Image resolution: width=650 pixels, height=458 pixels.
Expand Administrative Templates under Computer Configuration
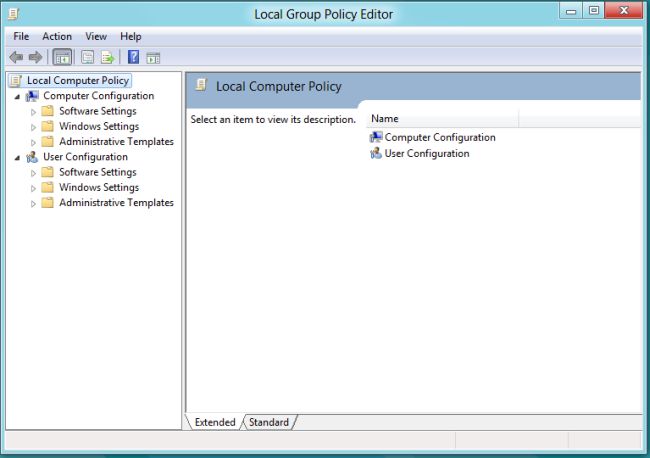click(33, 143)
